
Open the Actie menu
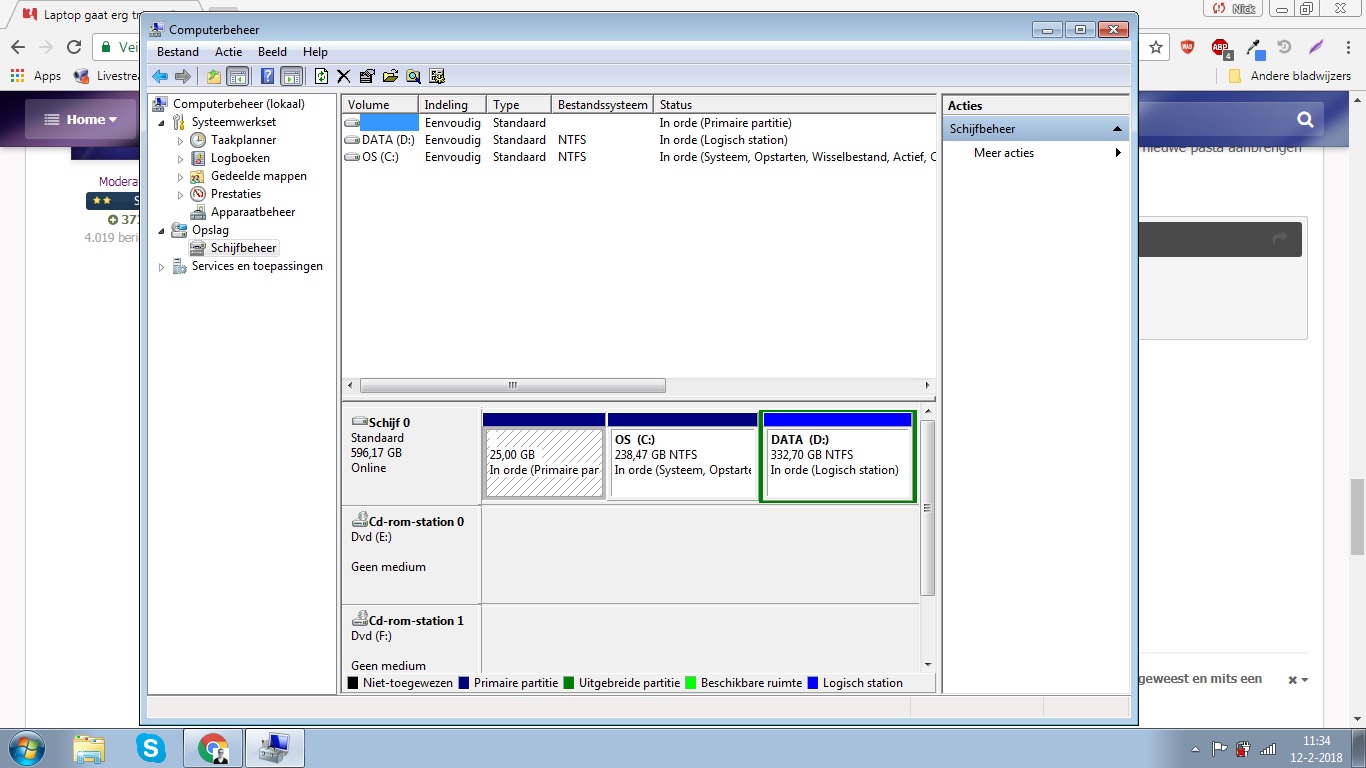coord(228,52)
